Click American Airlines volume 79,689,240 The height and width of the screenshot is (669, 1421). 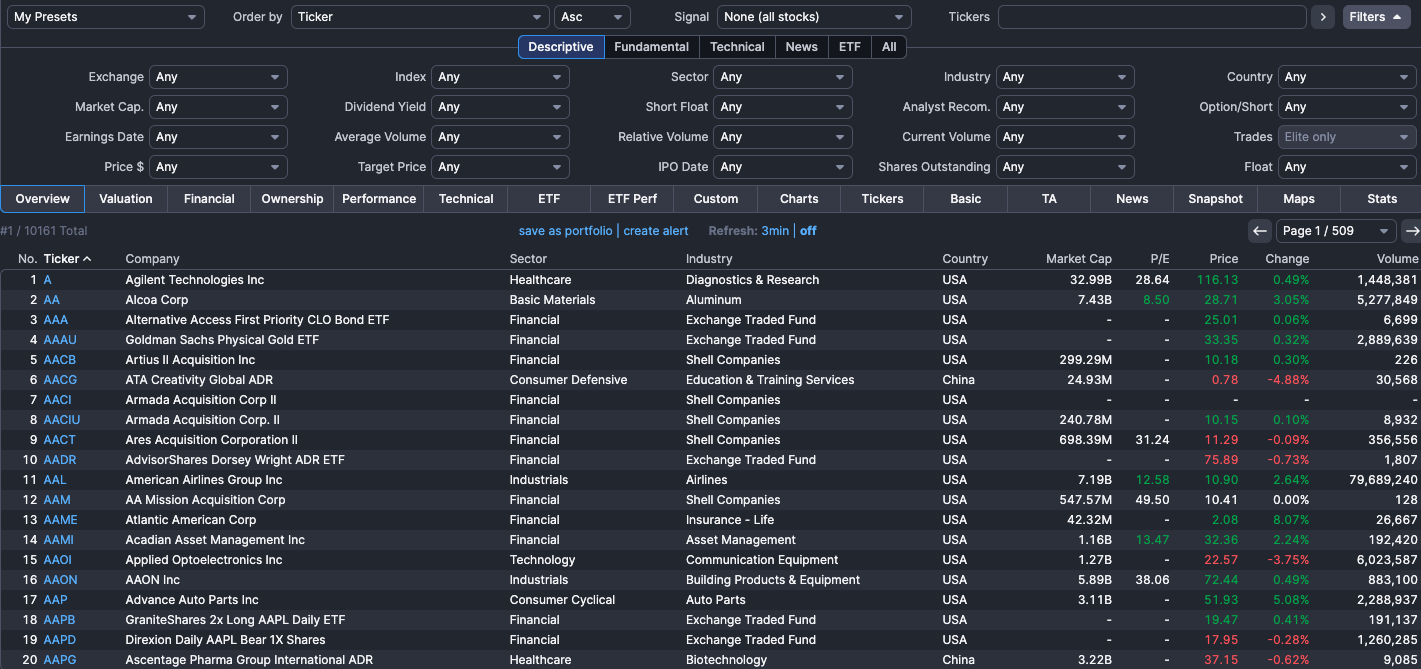coord(1383,480)
